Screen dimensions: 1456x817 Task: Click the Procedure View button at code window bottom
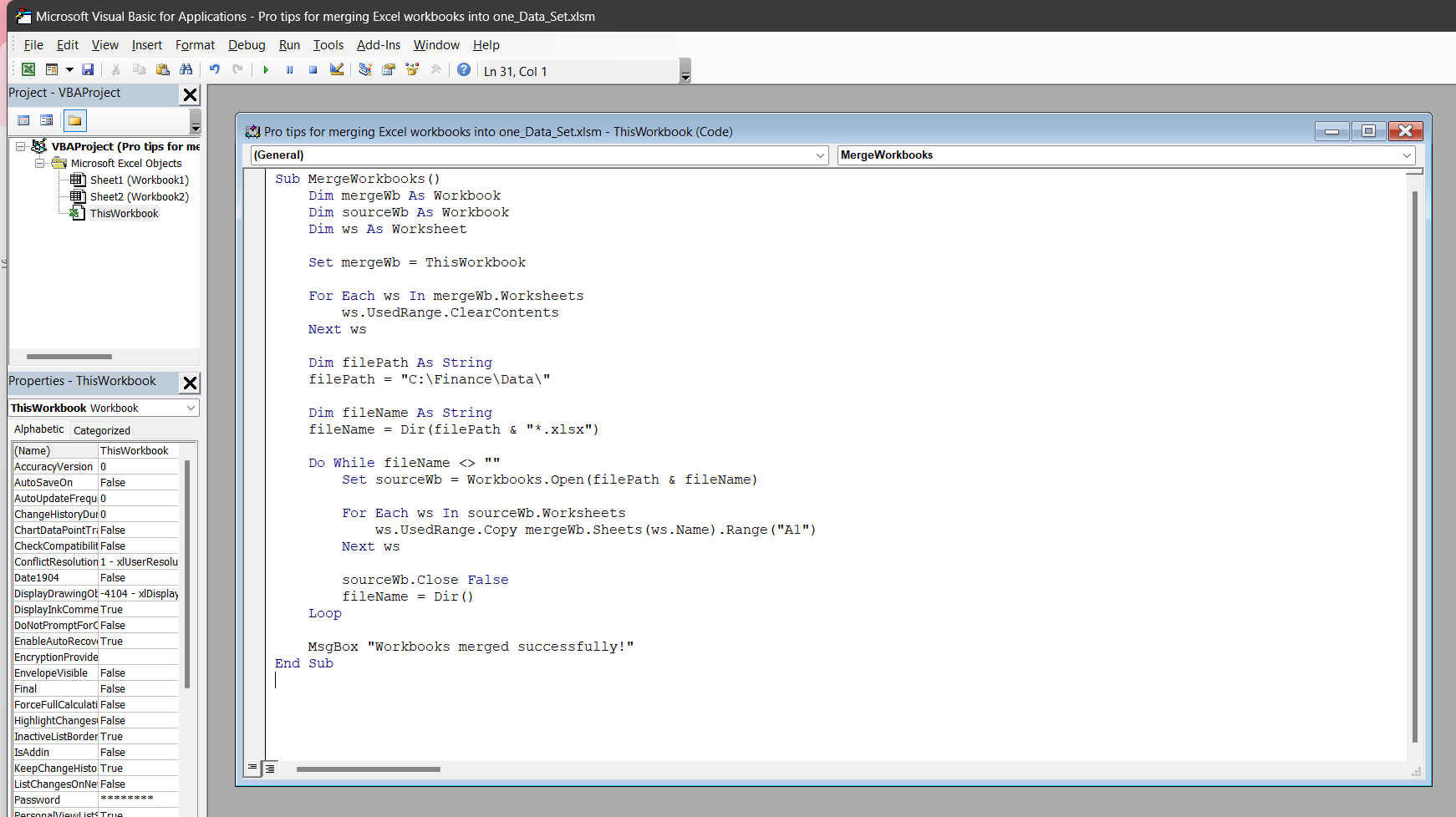click(252, 768)
